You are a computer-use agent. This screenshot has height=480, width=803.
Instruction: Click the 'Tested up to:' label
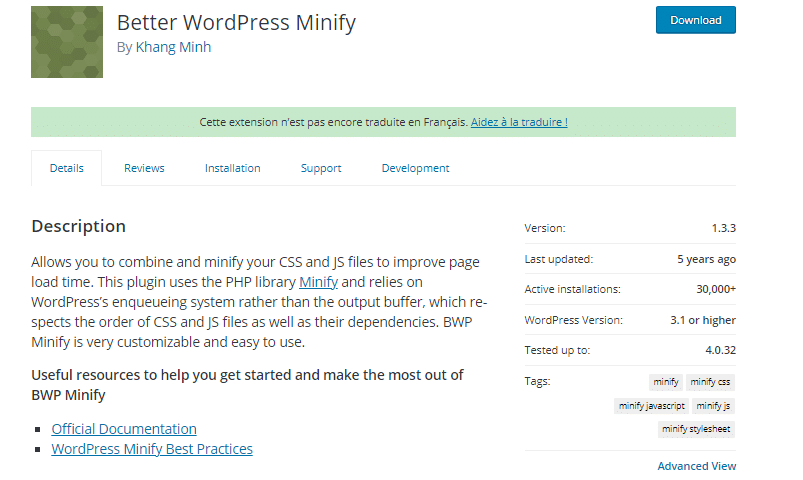tap(557, 350)
